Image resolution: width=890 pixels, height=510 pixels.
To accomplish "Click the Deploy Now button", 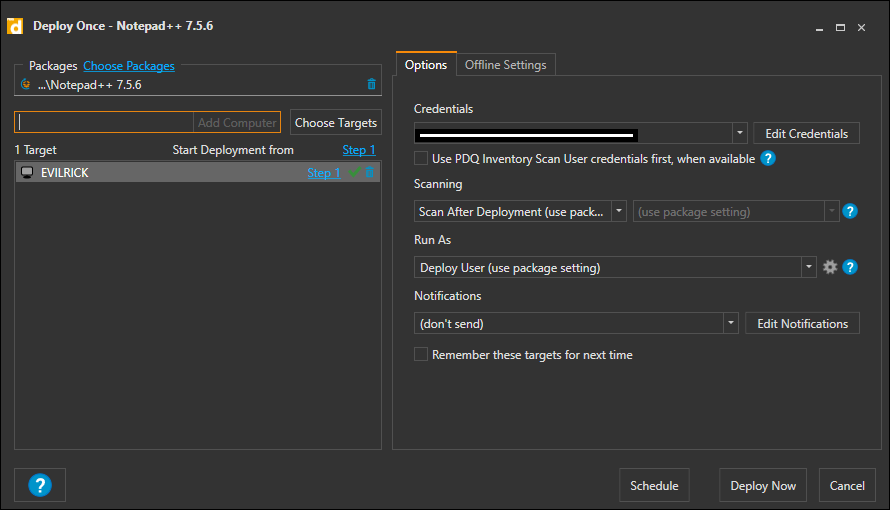I will (x=763, y=486).
